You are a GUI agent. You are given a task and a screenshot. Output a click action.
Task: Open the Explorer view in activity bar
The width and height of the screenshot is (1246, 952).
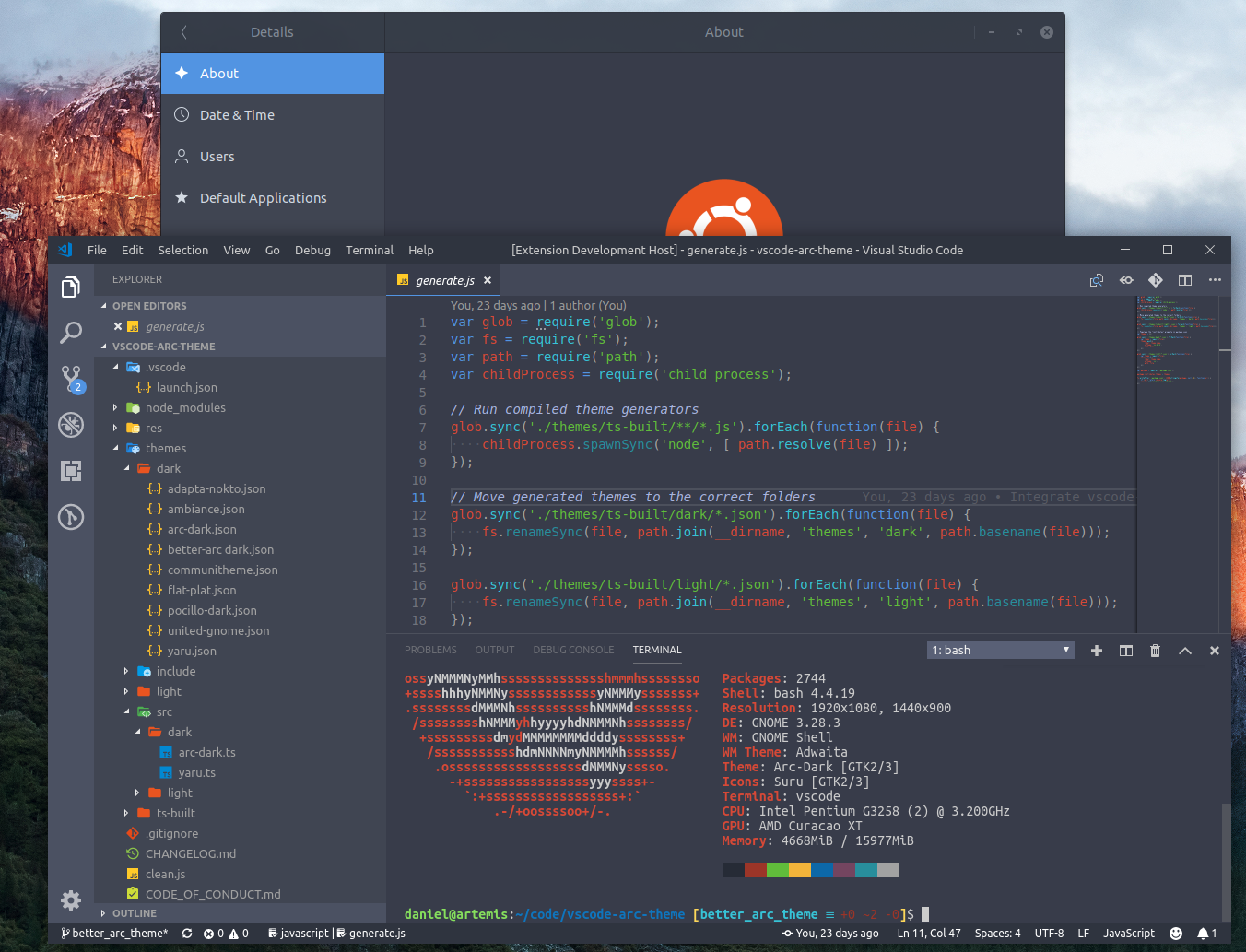tap(71, 288)
